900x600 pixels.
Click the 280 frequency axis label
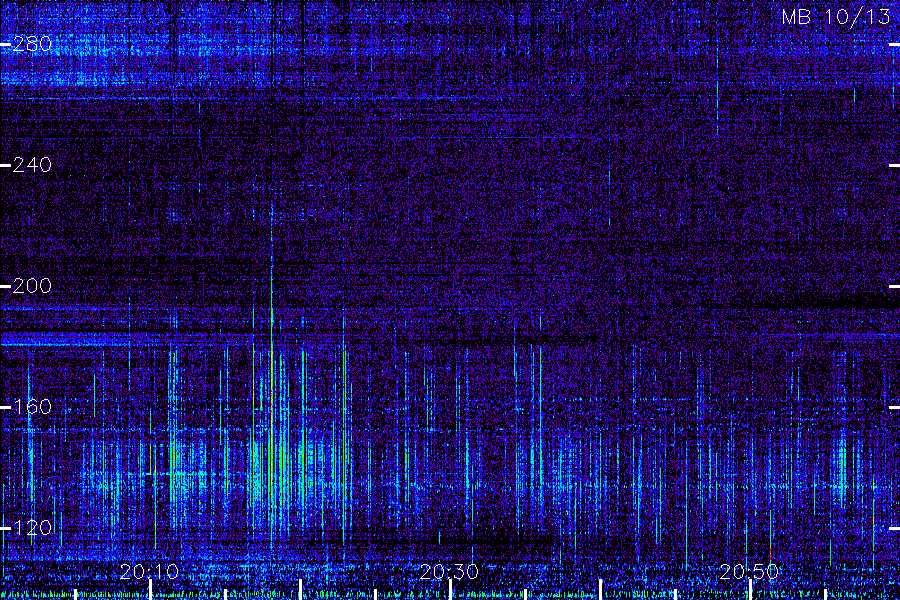(32, 44)
